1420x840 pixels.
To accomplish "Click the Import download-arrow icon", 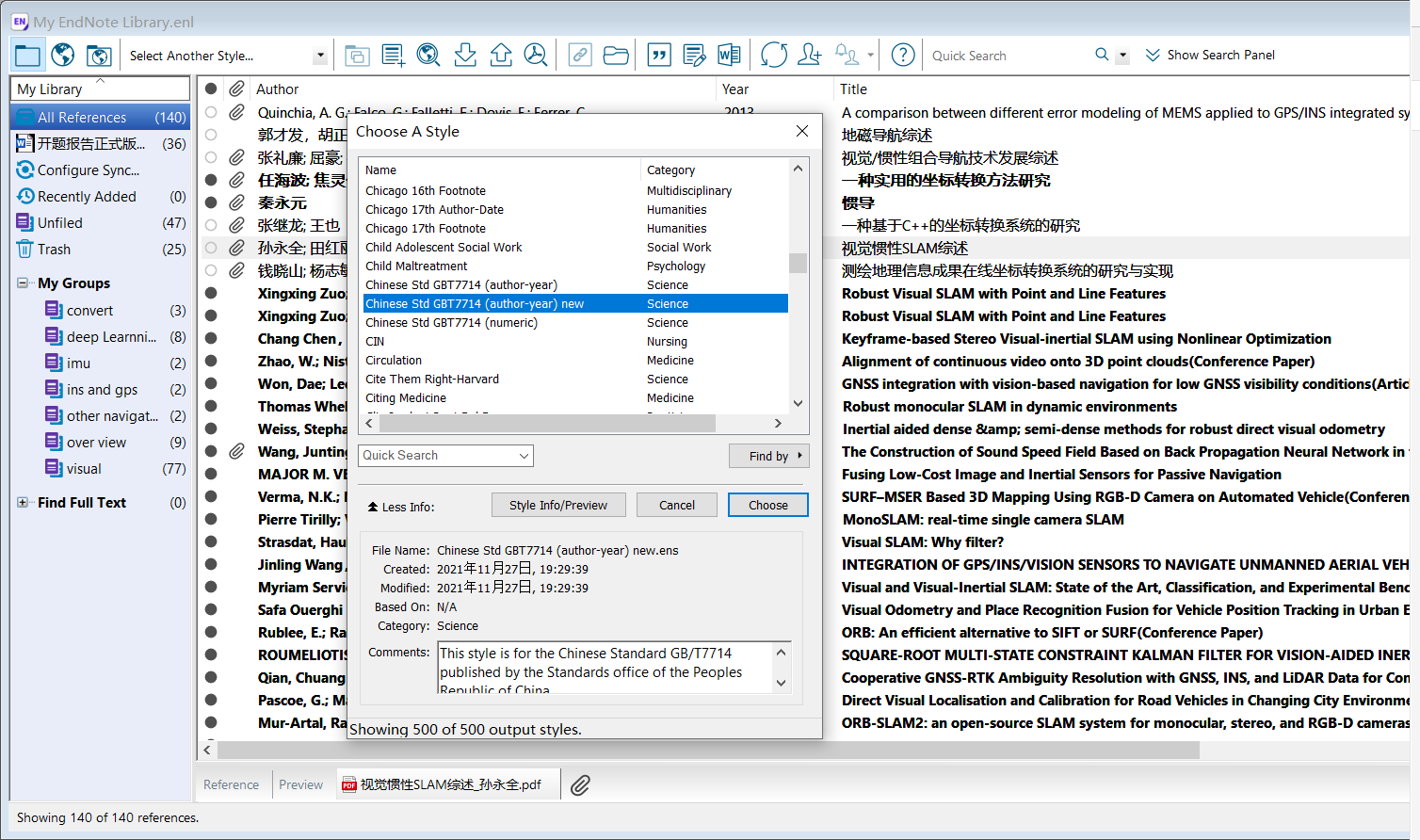I will tap(465, 56).
